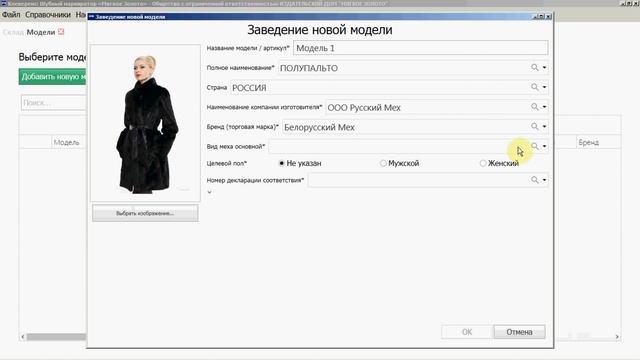Screen dimensions: 640x360
Task: Click green Добавить новую модель button
Action: 53,77
